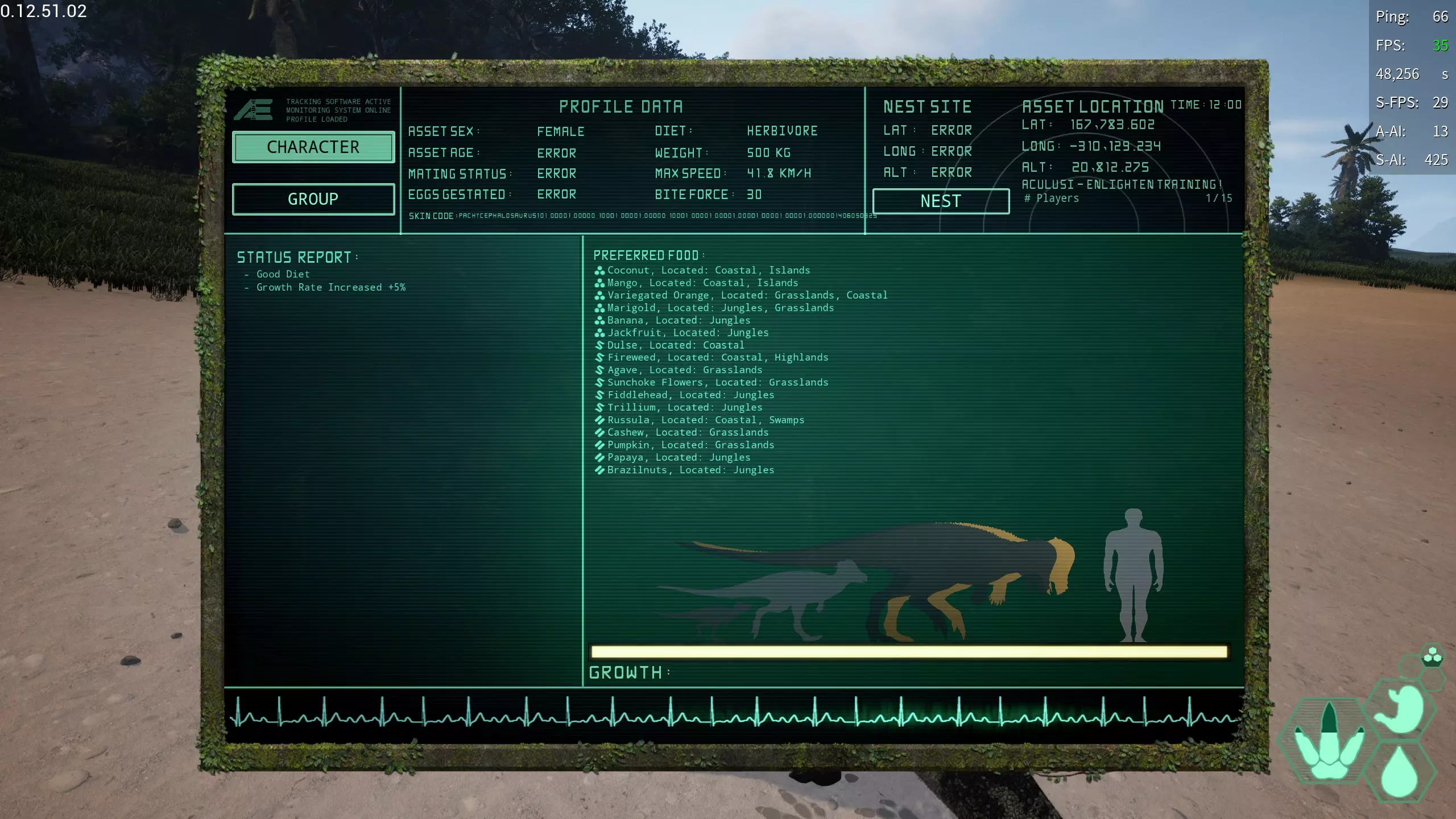This screenshot has width=1456, height=819.
Task: Click the Good Diet status entry
Action: pos(283,274)
